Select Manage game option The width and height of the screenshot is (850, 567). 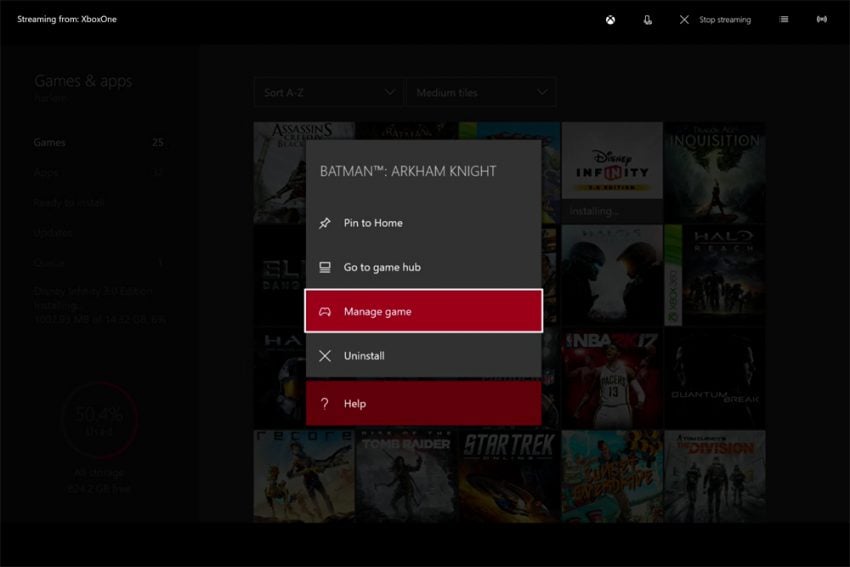pyautogui.click(x=423, y=311)
